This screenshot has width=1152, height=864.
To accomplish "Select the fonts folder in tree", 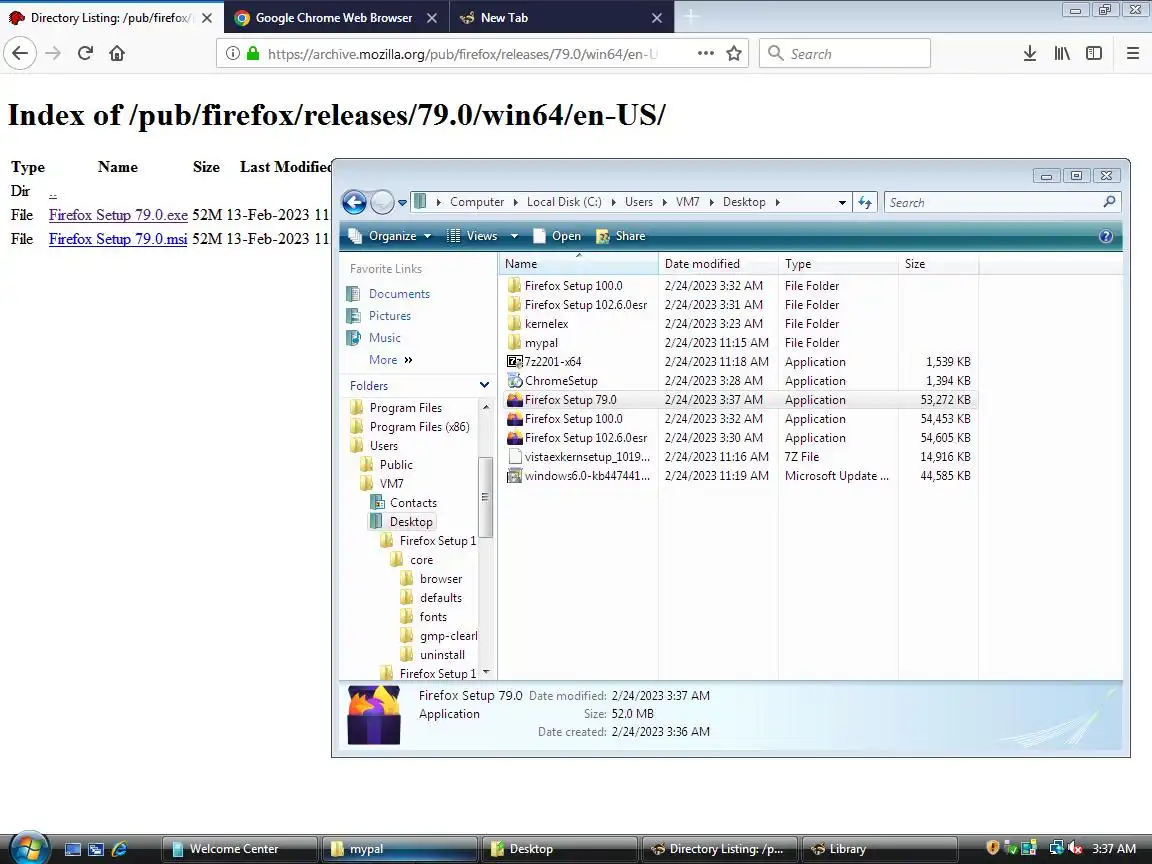I will pos(433,617).
